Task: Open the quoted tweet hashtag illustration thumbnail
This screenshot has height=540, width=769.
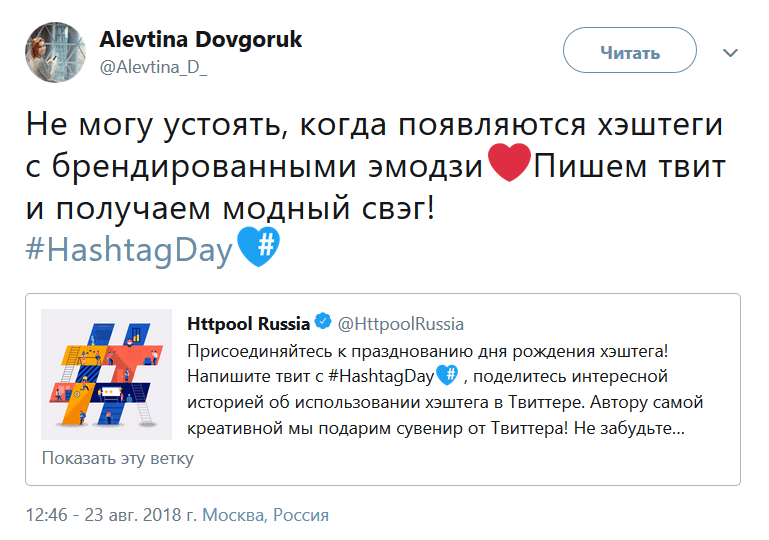Action: 106,374
